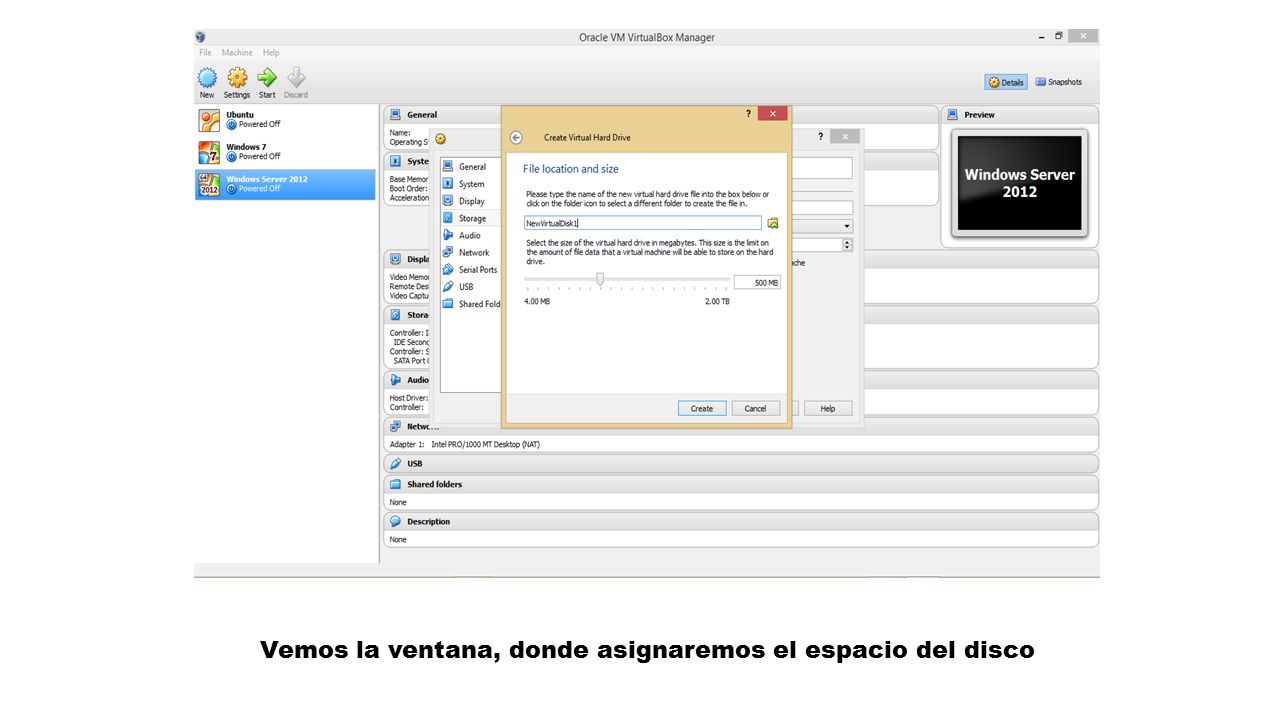Click the USB section header
The width and height of the screenshot is (1280, 720).
pyautogui.click(x=741, y=464)
